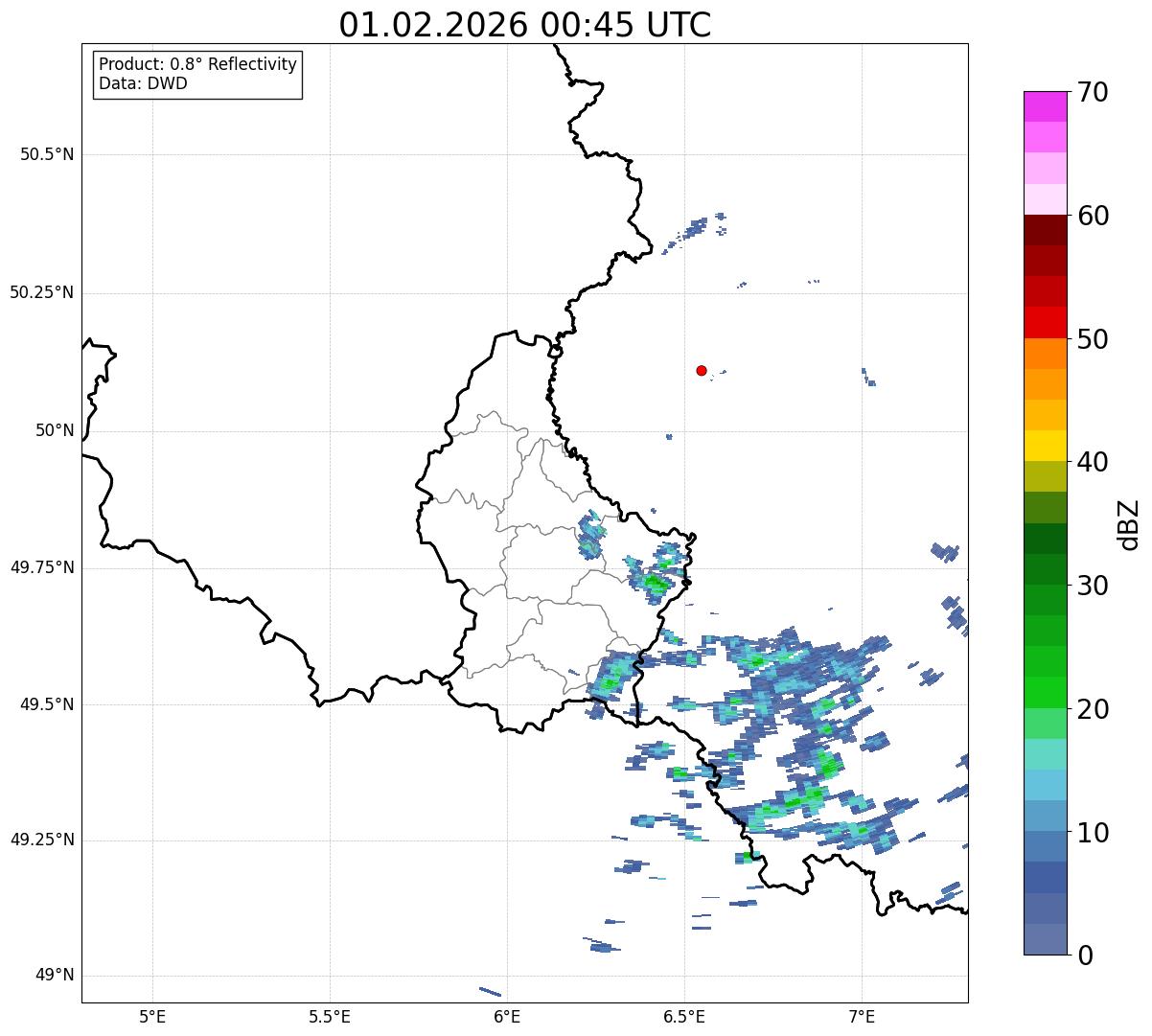Click the 5°E longitude label

click(152, 1016)
